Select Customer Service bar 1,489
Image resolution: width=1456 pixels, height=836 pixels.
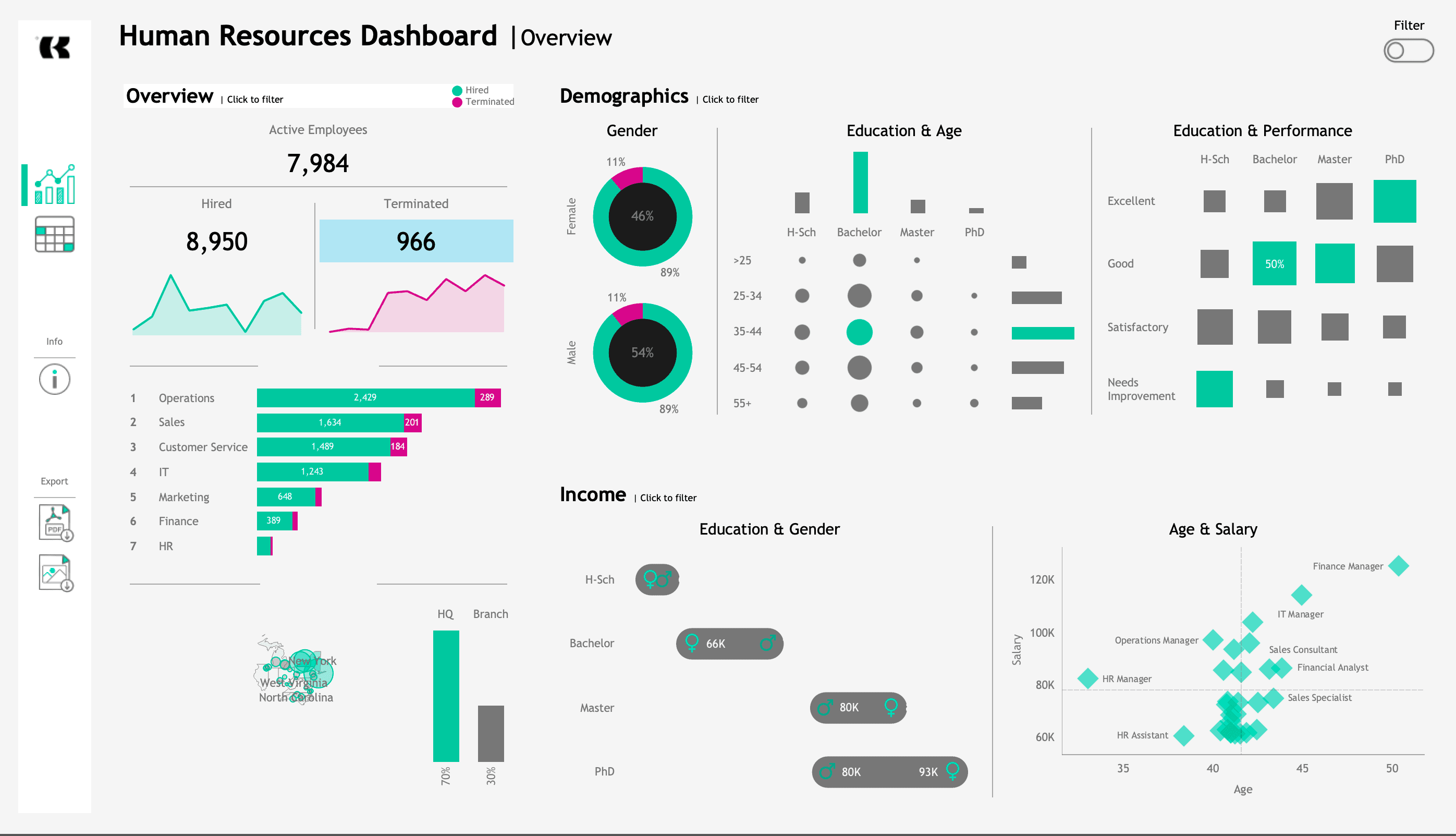pos(323,447)
